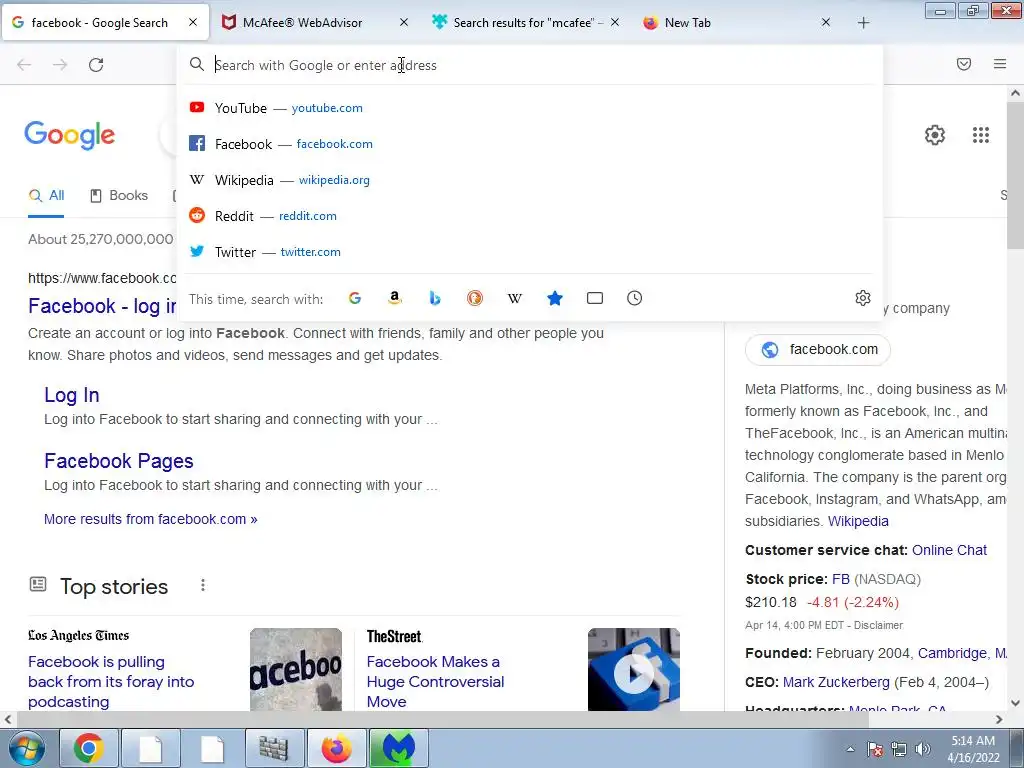This screenshot has width=1024, height=768.
Task: Go forward using the right arrow button
Action: (60, 65)
